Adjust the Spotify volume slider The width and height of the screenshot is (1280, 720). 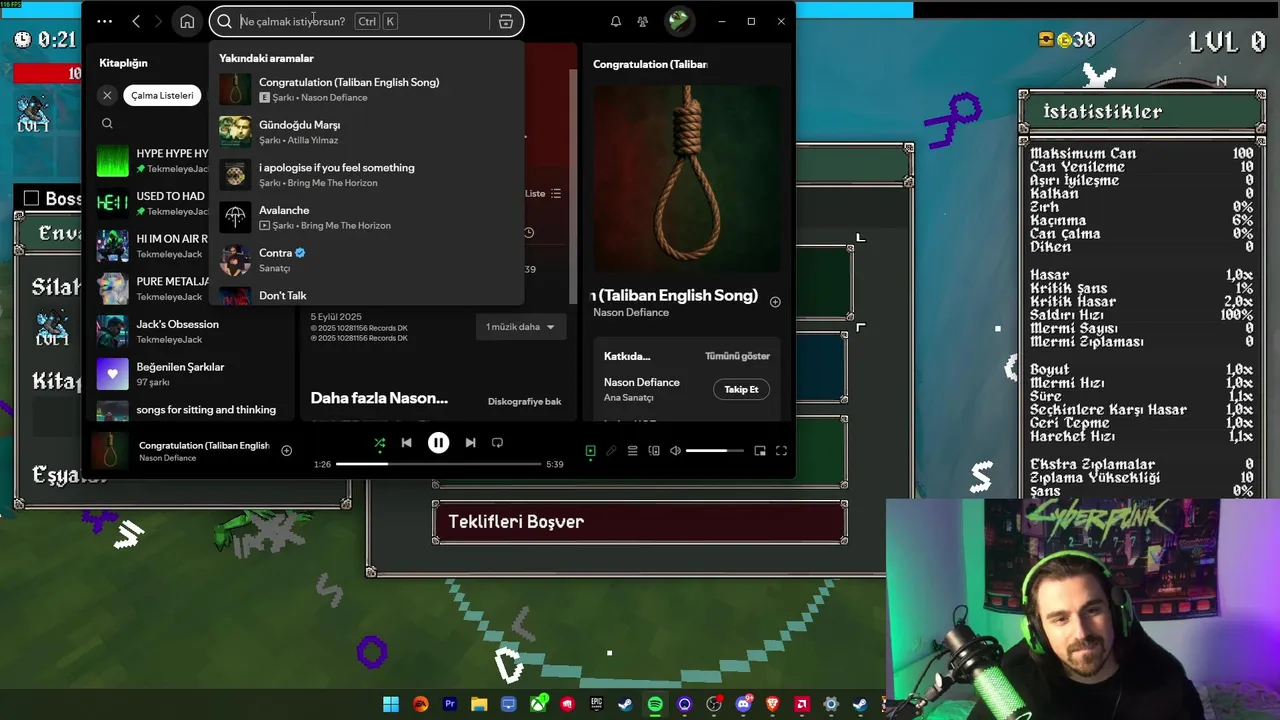click(714, 451)
